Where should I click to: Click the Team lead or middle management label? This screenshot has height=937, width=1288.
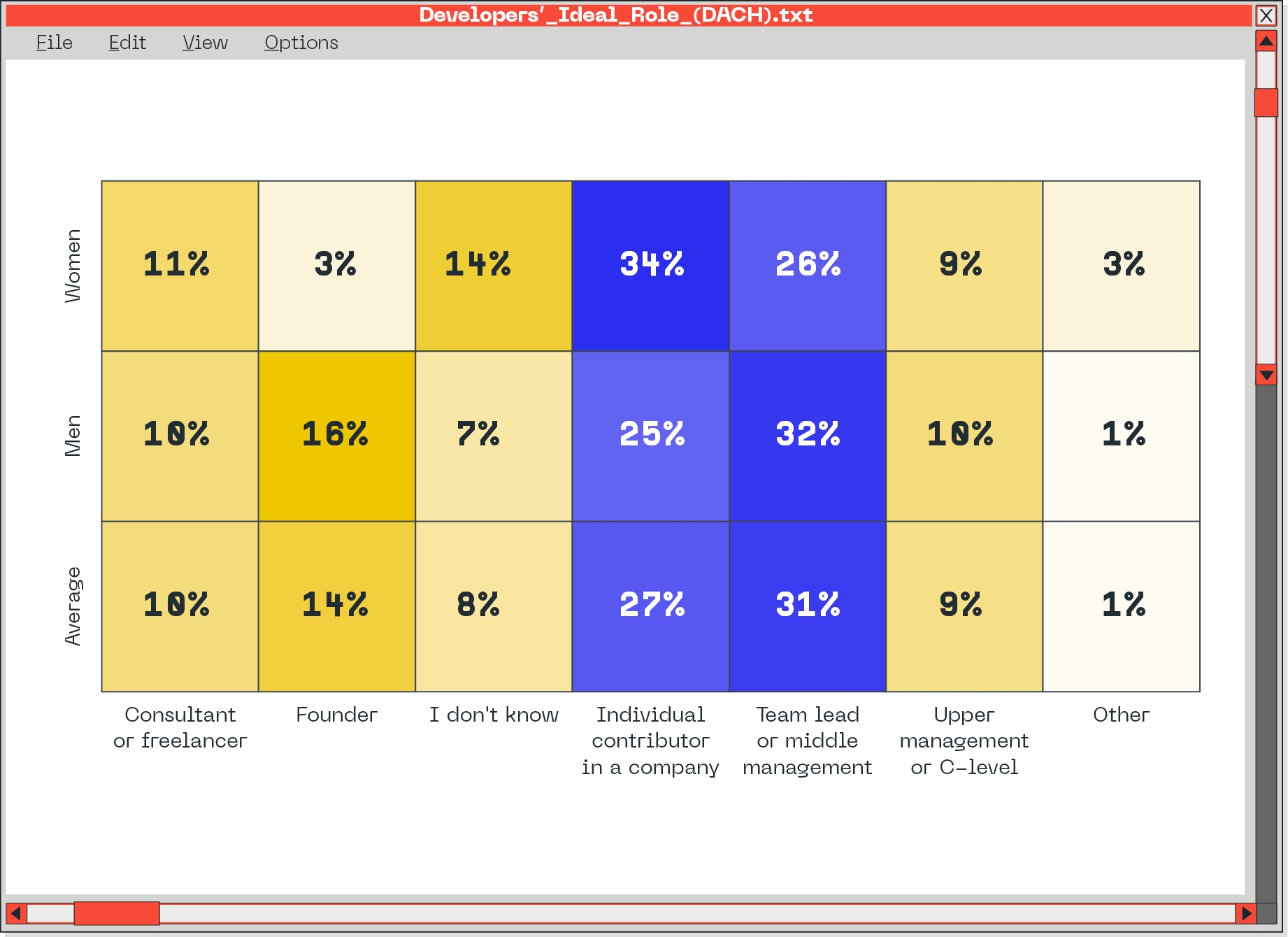coord(808,741)
